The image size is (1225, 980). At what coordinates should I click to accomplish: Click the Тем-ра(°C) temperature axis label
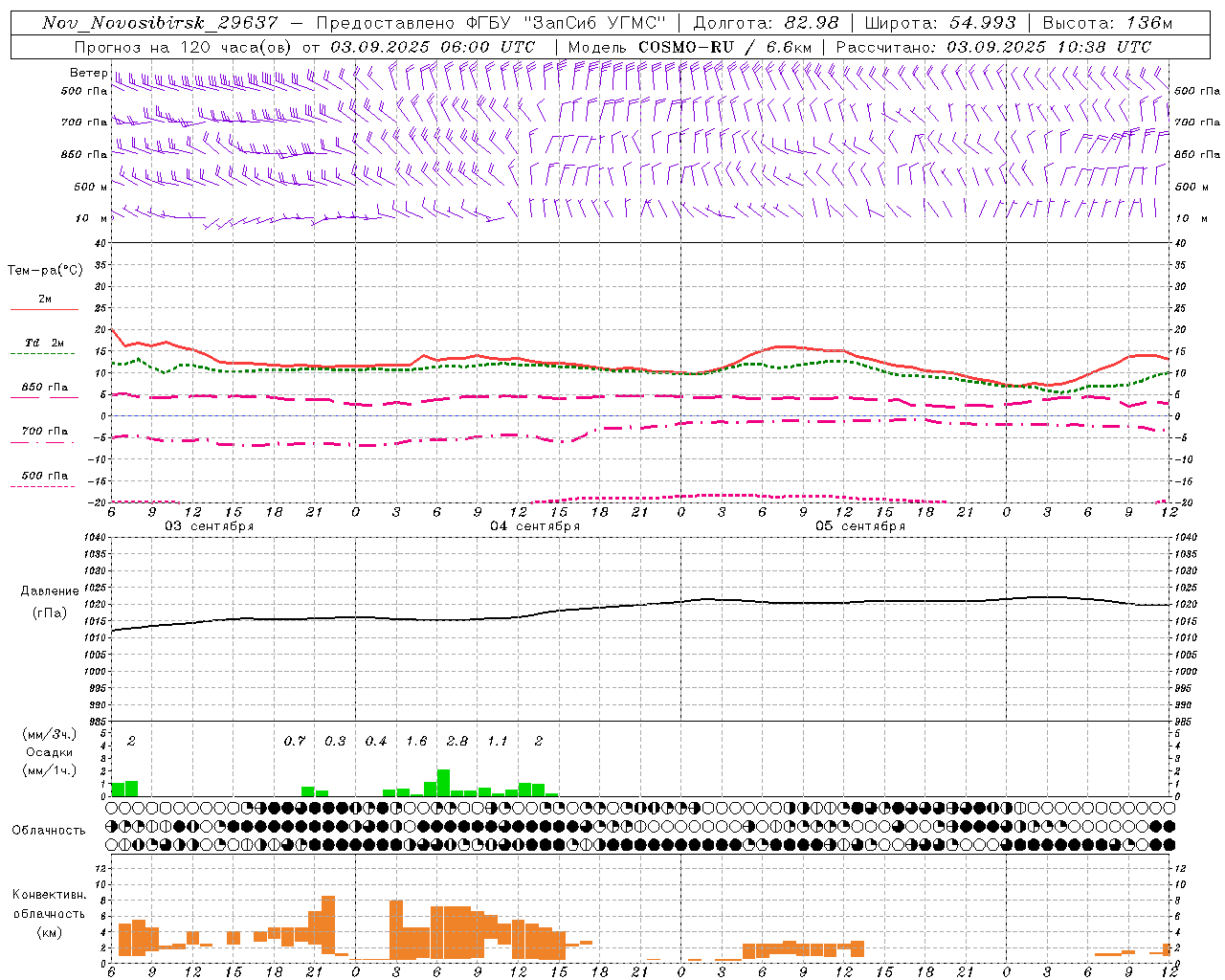click(45, 271)
